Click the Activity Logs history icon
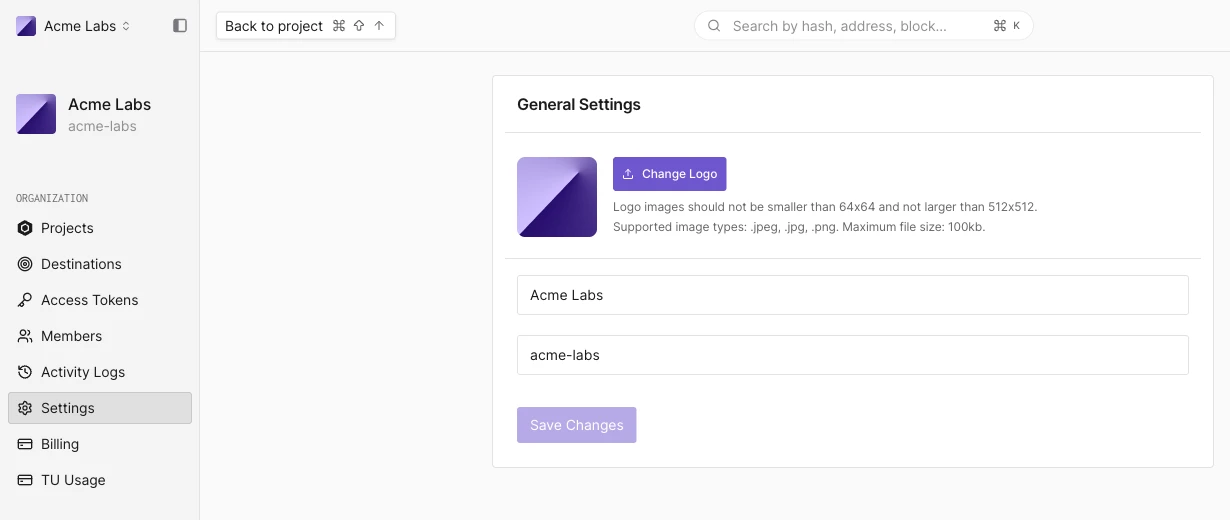This screenshot has width=1230, height=520. point(25,372)
